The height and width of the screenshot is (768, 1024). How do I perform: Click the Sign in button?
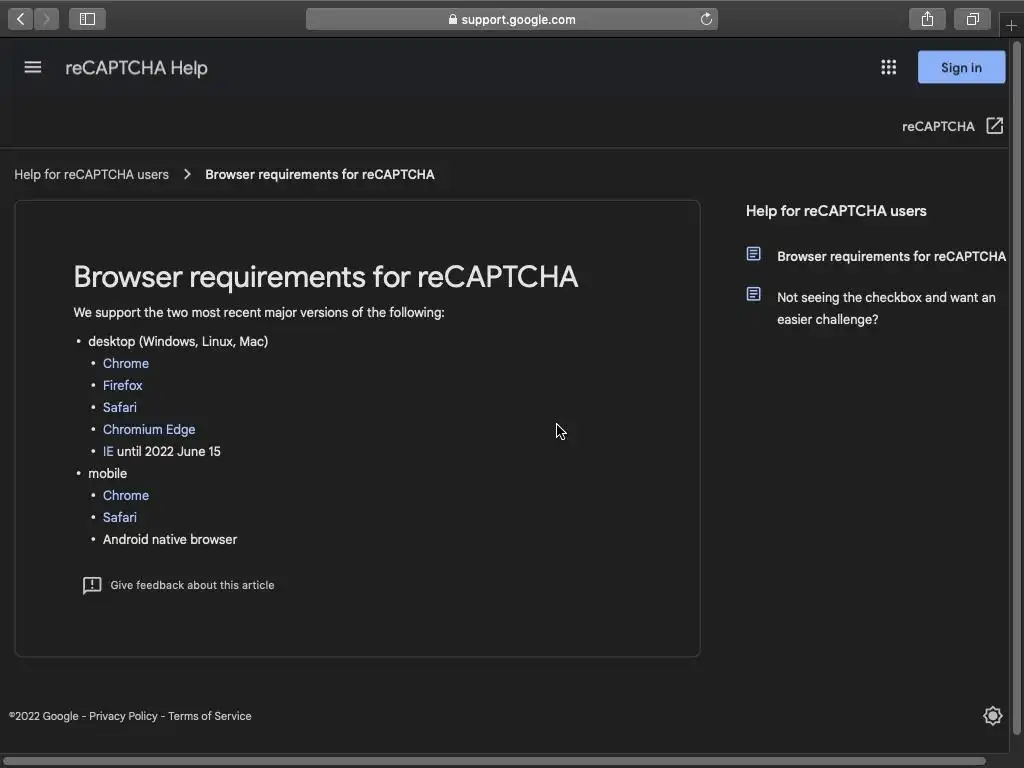click(961, 68)
